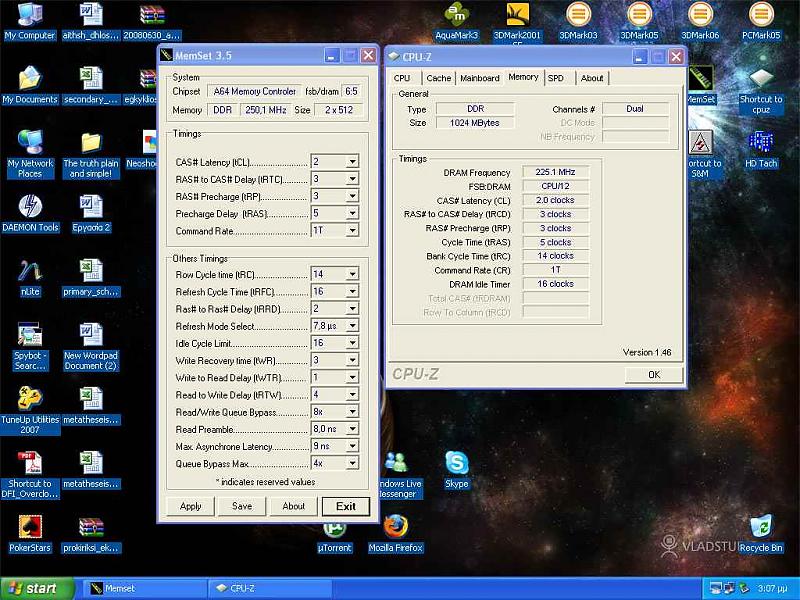Image resolution: width=800 pixels, height=600 pixels.
Task: Open the About tab in CPU-Z
Action: click(592, 78)
